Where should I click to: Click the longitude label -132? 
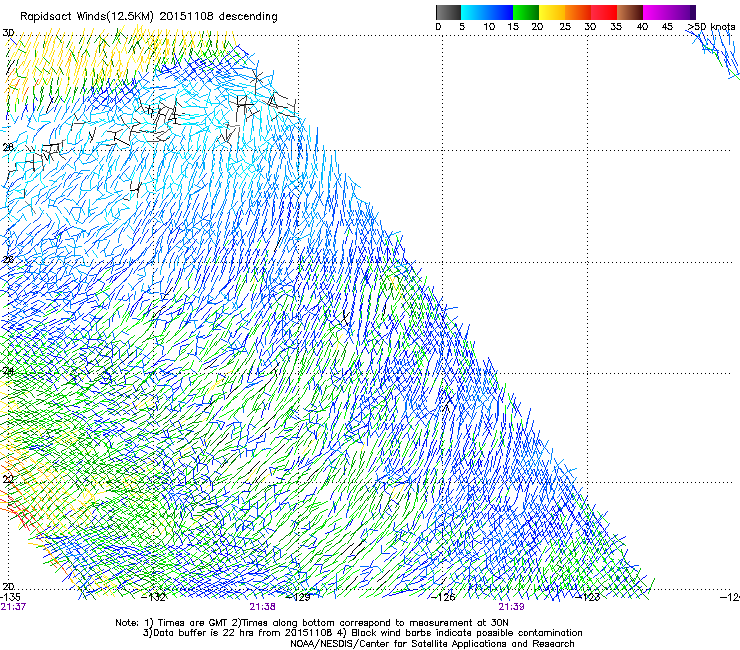tap(154, 597)
